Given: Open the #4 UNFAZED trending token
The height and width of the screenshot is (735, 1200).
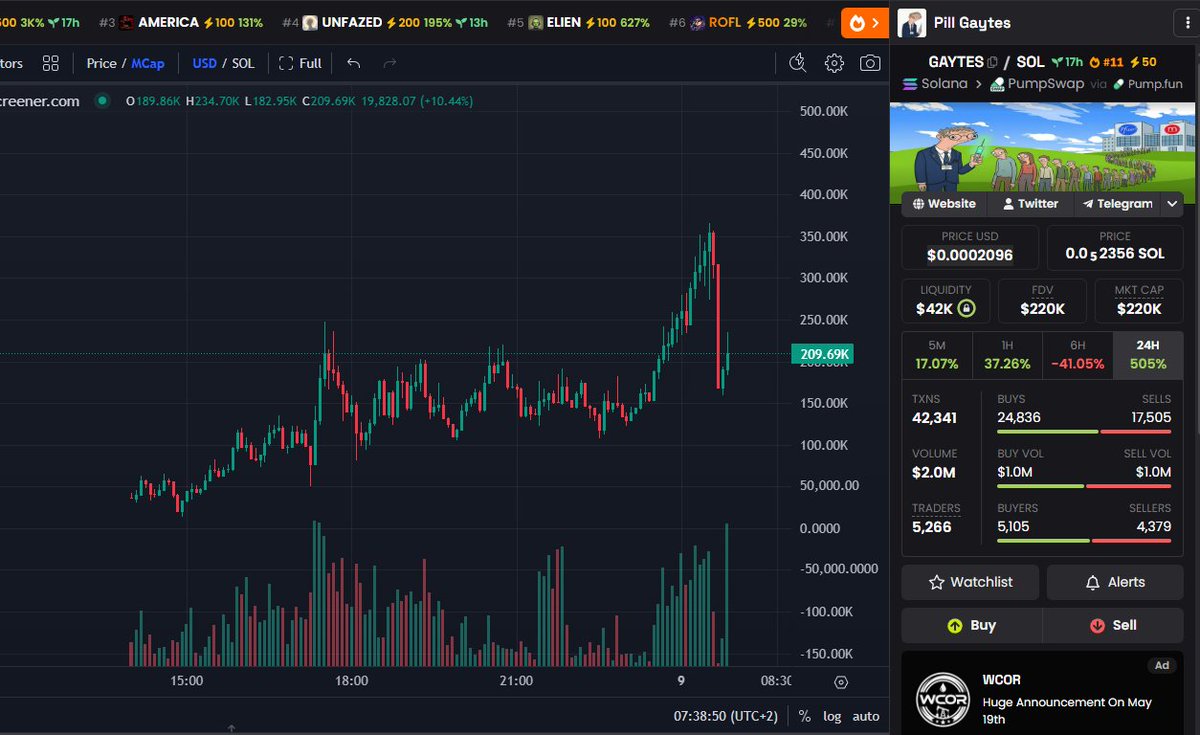Looking at the screenshot, I should 385,22.
